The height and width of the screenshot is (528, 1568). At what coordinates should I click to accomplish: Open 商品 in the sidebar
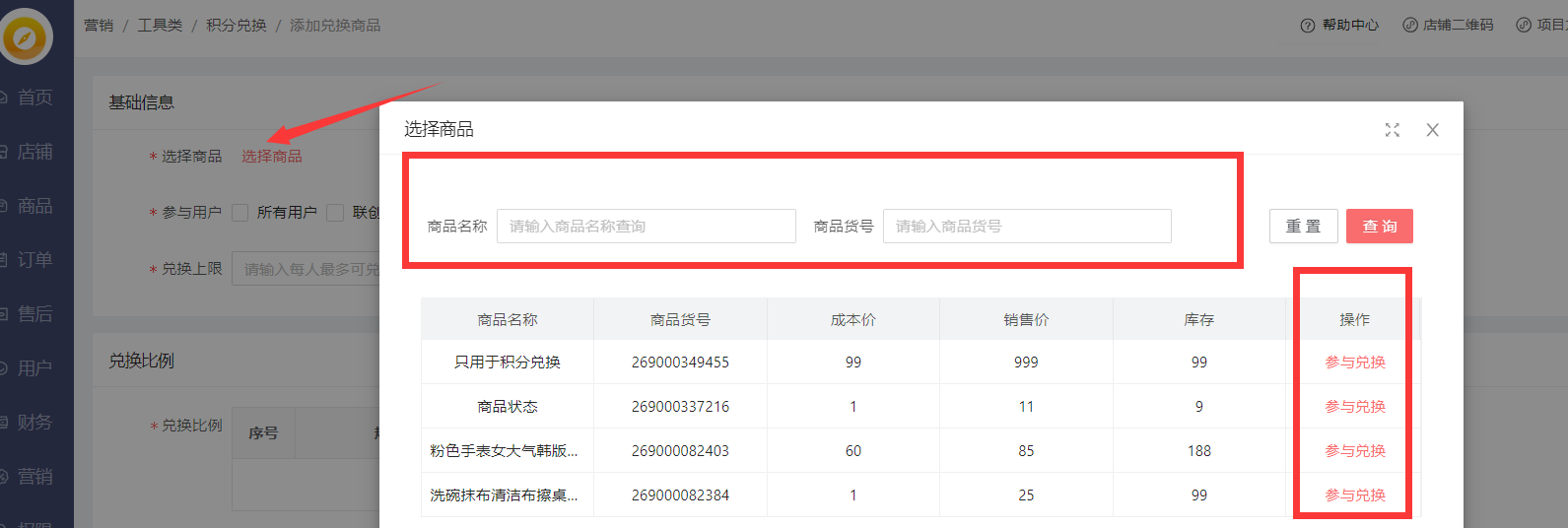(34, 206)
